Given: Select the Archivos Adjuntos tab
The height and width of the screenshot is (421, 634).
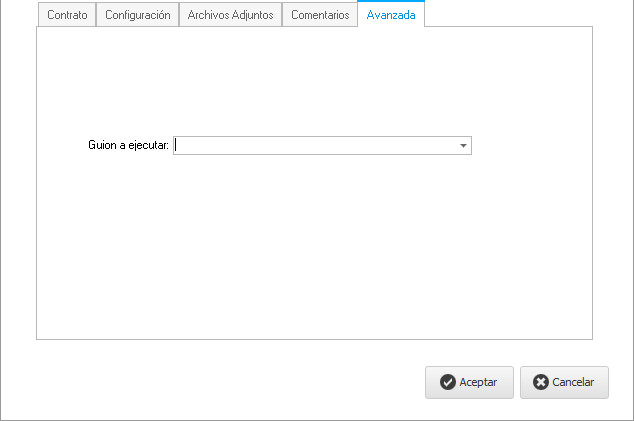Looking at the screenshot, I should click(x=230, y=15).
